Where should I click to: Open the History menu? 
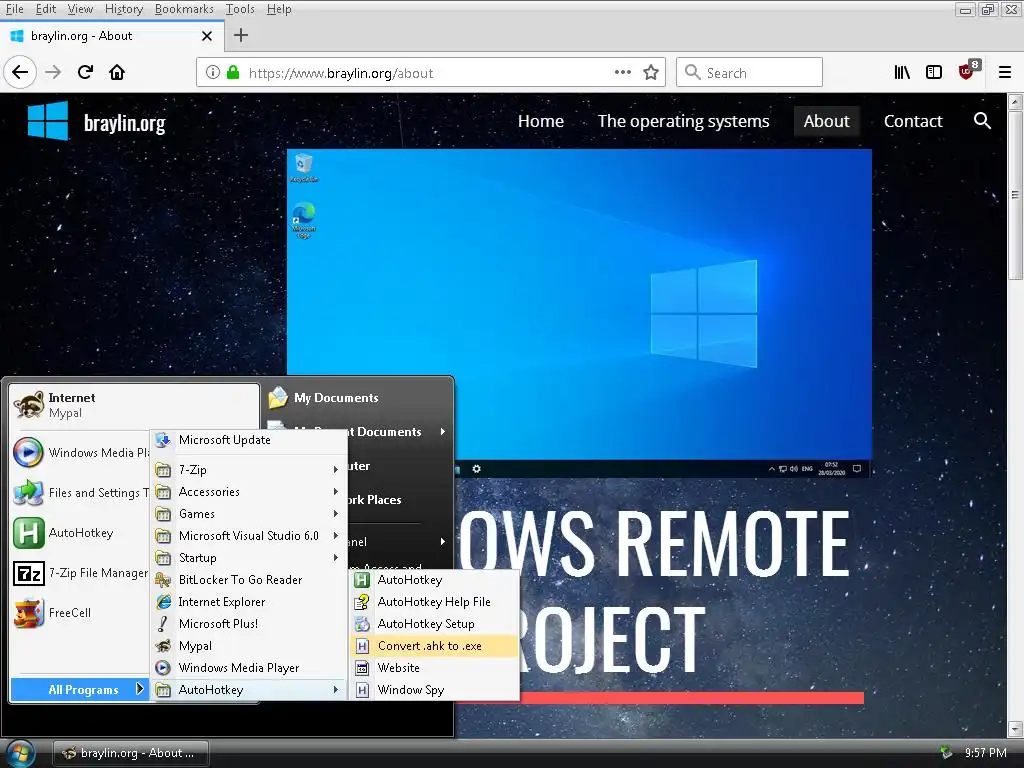pos(124,9)
